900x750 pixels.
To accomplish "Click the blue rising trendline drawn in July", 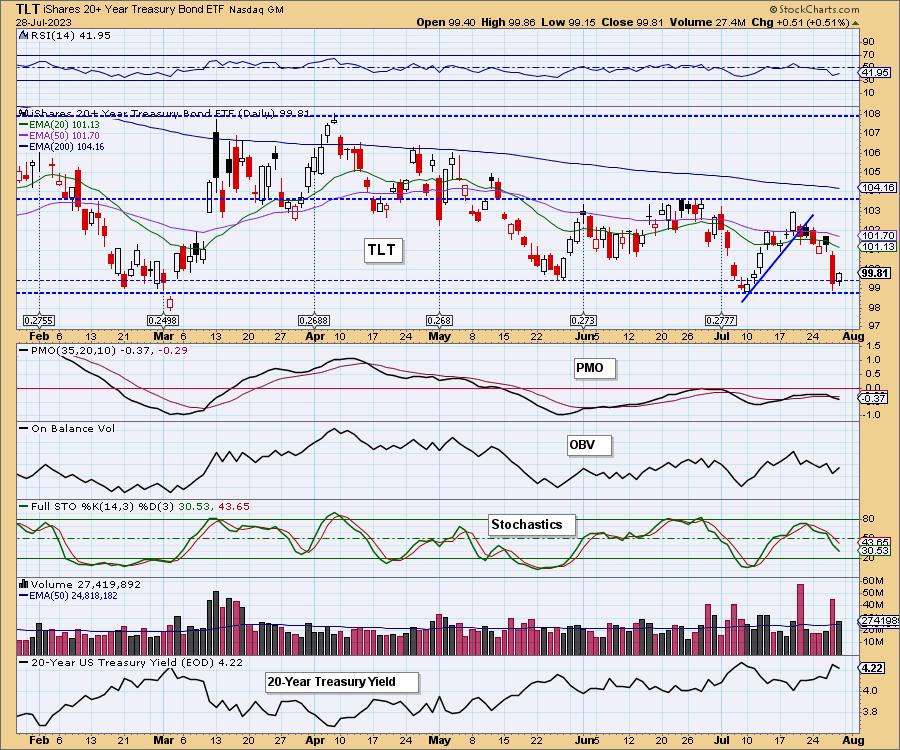I will tap(778, 258).
